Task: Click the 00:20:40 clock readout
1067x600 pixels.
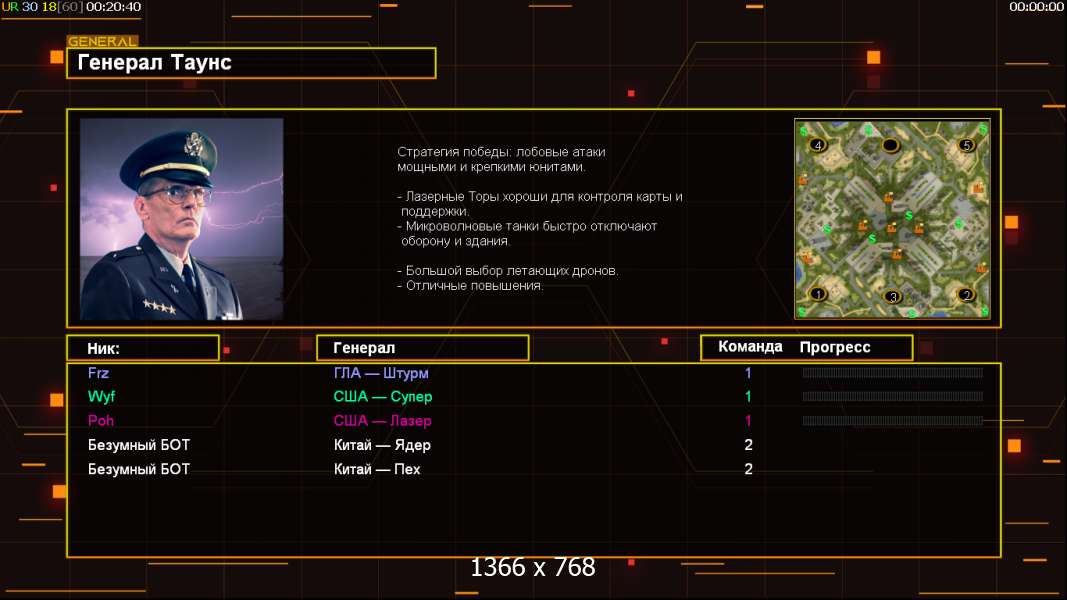Action: pos(114,7)
